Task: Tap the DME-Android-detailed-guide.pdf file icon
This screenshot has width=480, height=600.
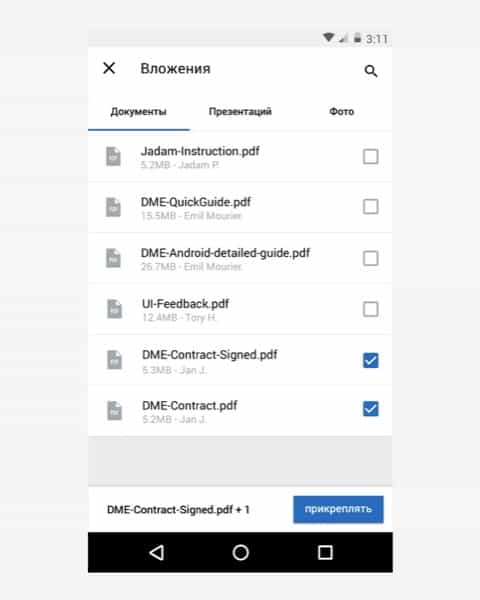Action: (x=113, y=258)
